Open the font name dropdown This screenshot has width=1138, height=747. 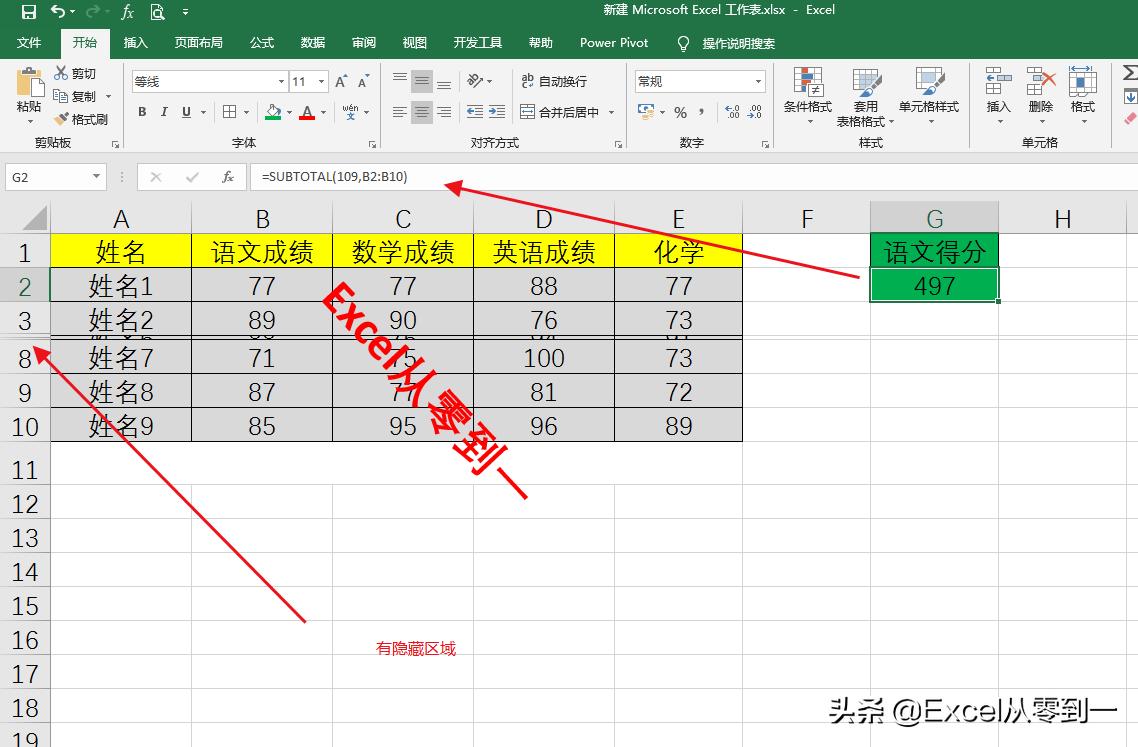tap(280, 80)
